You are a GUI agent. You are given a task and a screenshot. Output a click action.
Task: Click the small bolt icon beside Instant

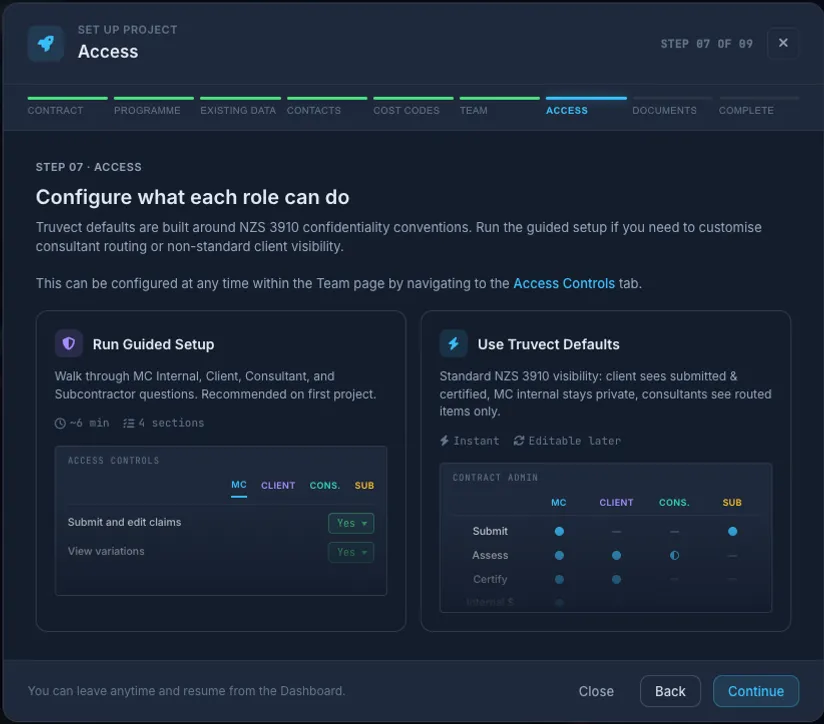point(444,440)
